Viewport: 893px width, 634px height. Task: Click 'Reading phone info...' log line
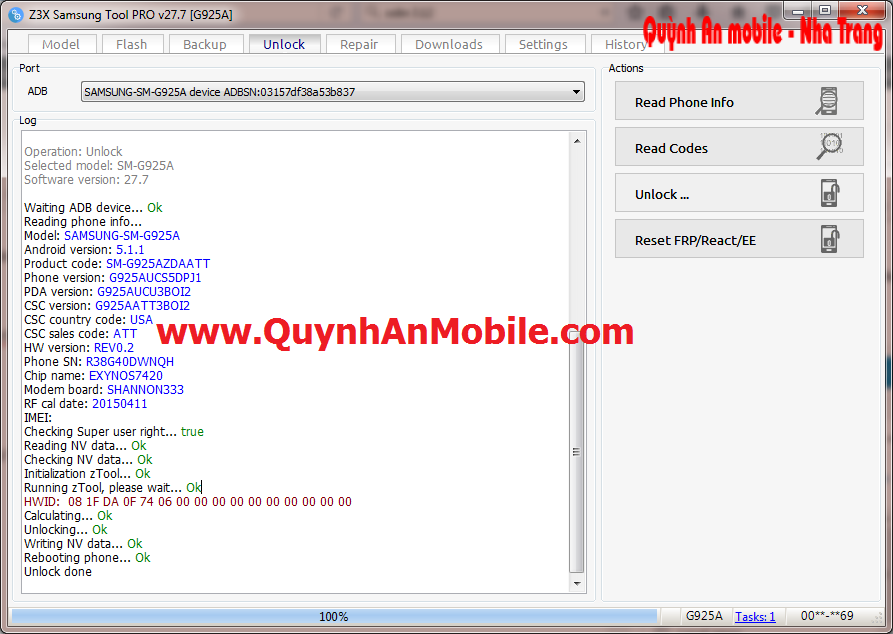[x=83, y=222]
